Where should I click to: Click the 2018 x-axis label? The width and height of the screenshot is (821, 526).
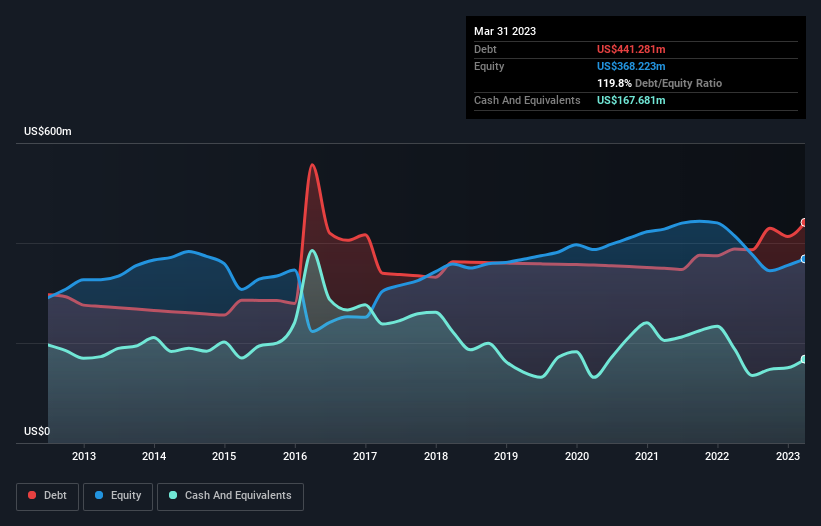click(436, 456)
